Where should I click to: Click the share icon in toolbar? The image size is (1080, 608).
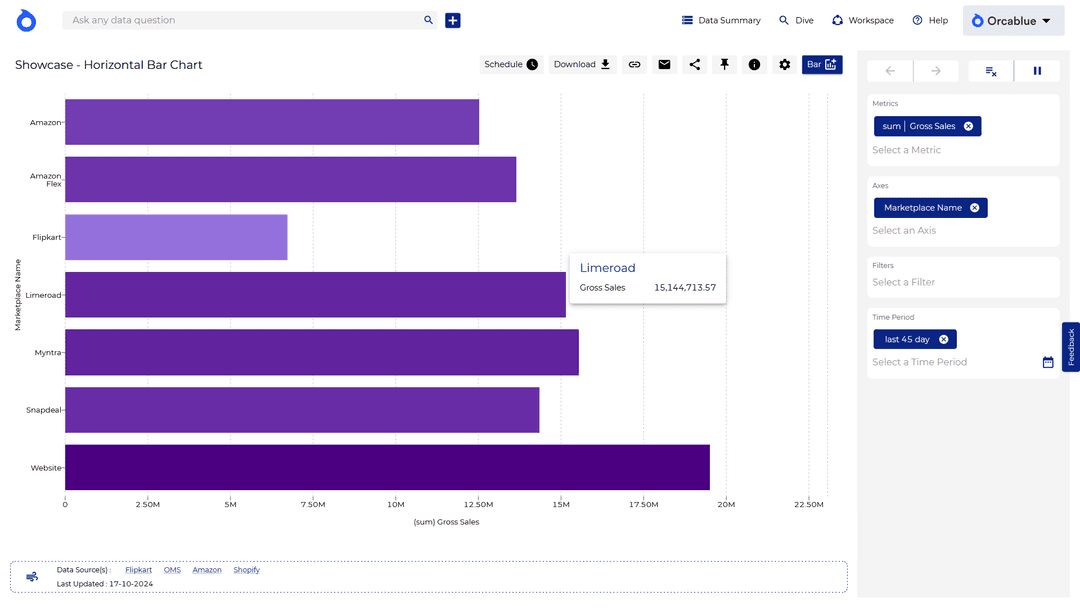point(695,65)
